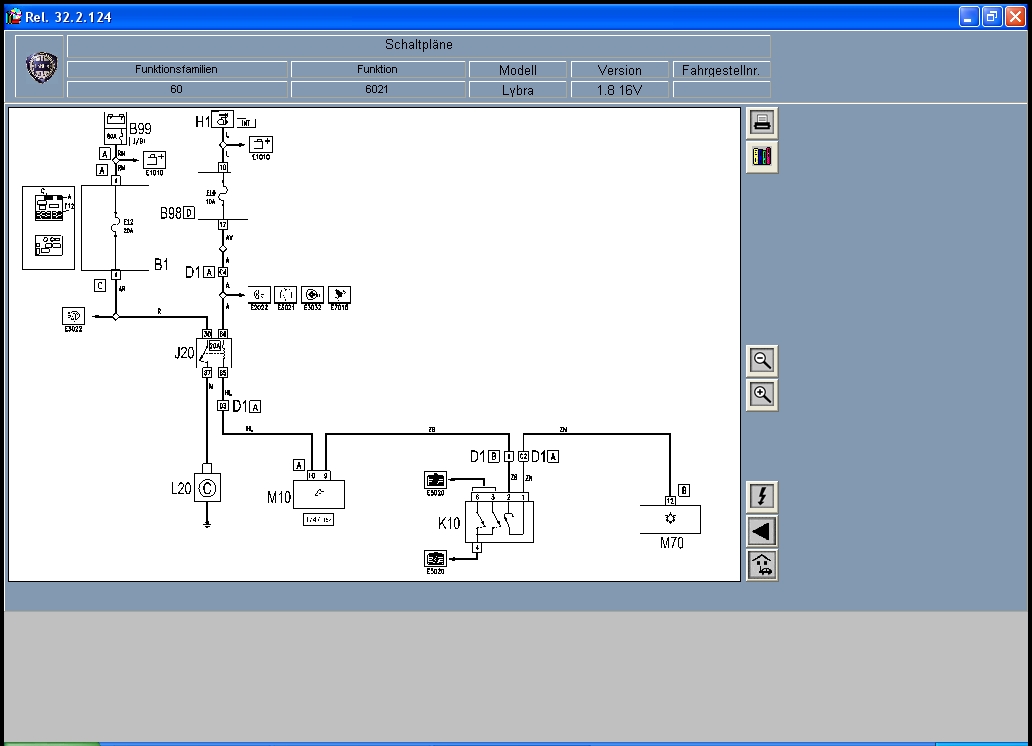Return home with the house-car icon

pos(761,566)
